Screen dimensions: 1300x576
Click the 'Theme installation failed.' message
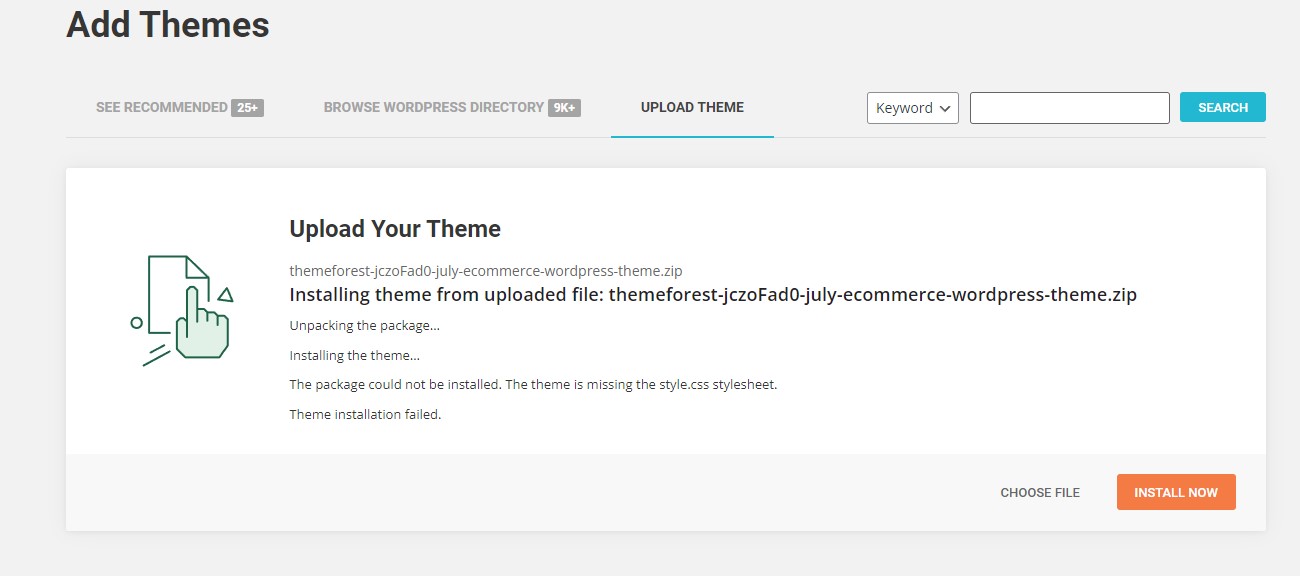tap(365, 414)
